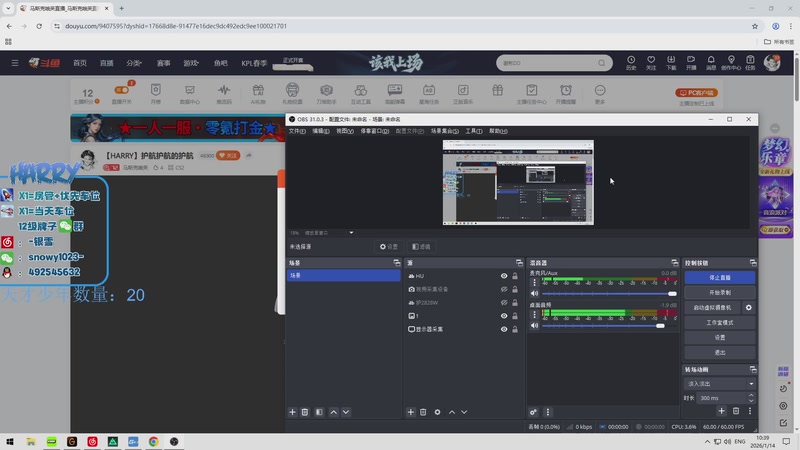Move scene up with the arrow icon
The width and height of the screenshot is (800, 450).
click(333, 412)
